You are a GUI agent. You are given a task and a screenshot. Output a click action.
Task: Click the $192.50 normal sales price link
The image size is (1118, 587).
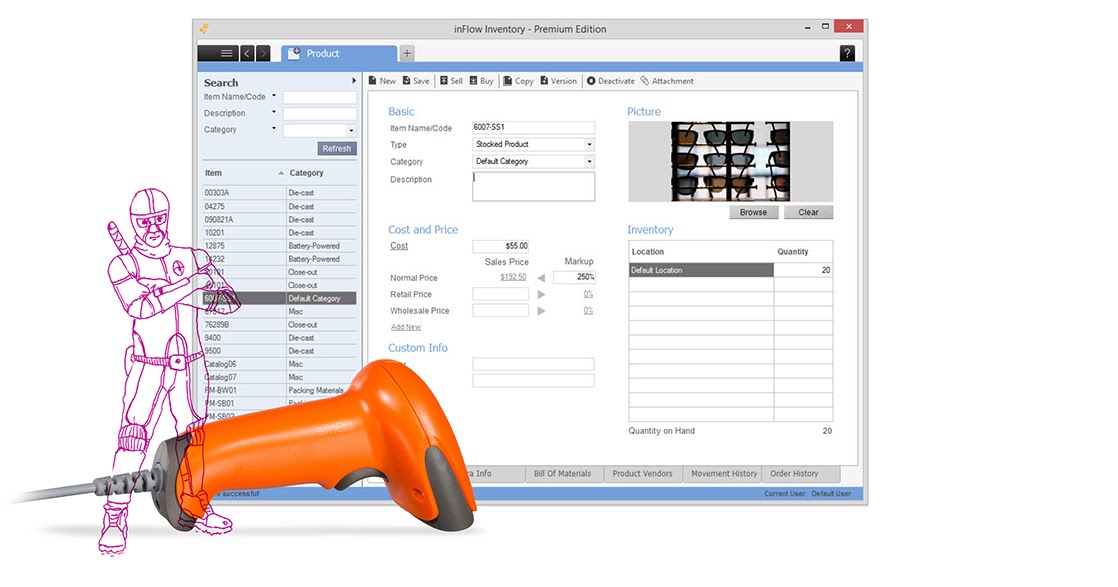pos(513,277)
